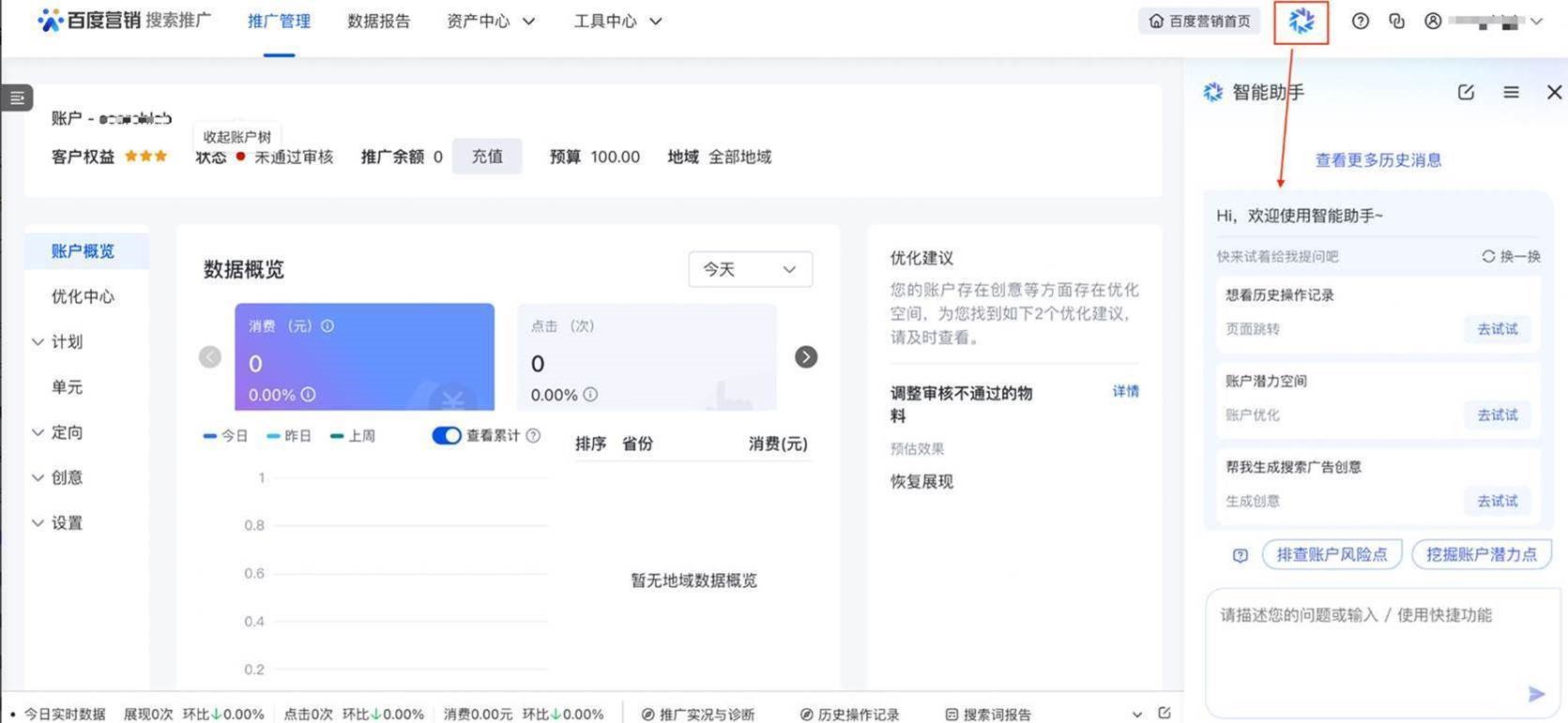This screenshot has height=723, width=1568.
Task: Expand the 计划 sidebar item
Action: click(x=66, y=342)
